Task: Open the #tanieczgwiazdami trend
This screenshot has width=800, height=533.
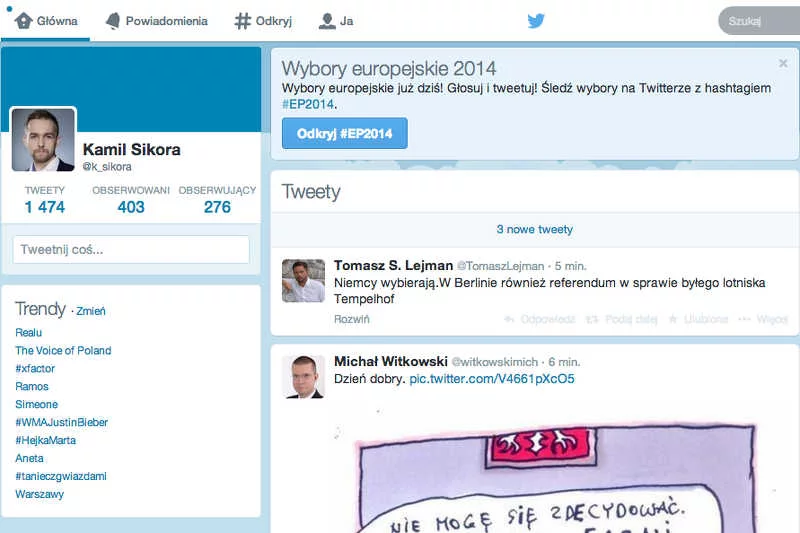Action: (x=61, y=476)
